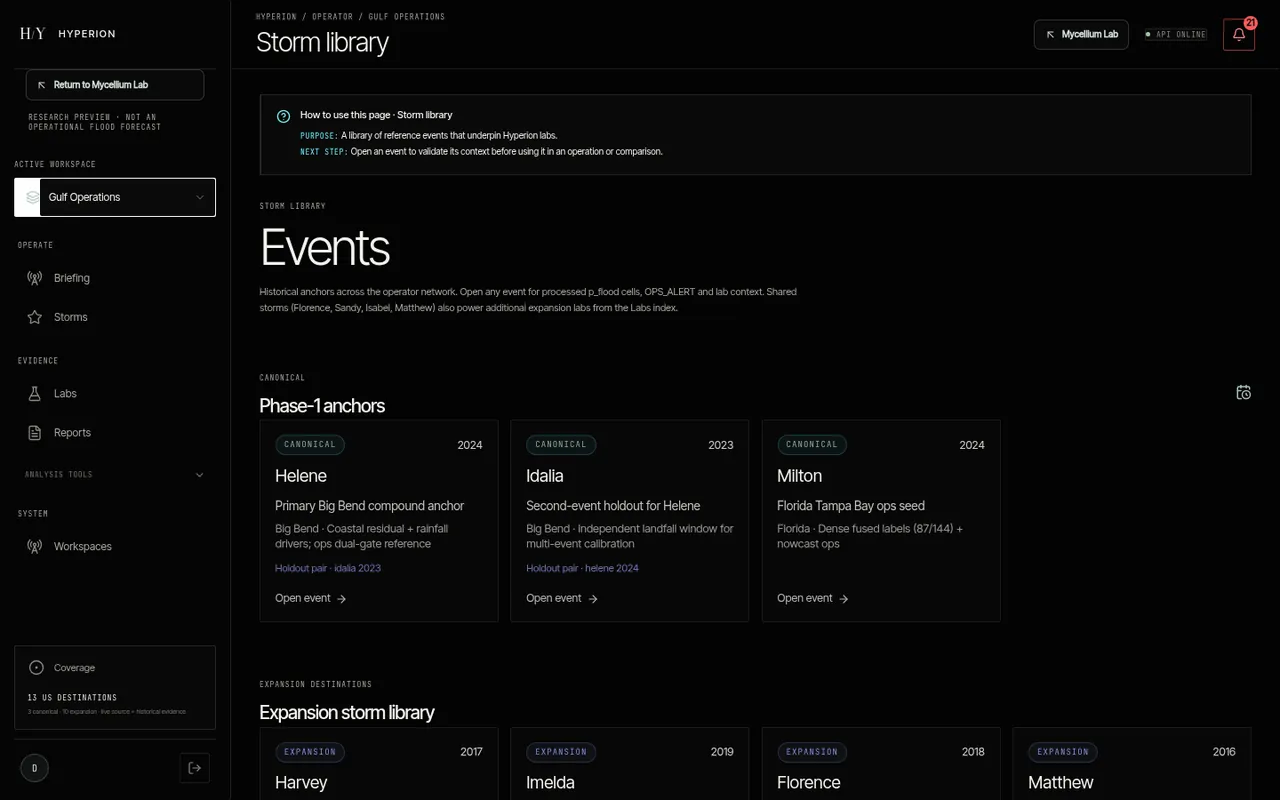Click the Coverage circle icon
Image resolution: width=1280 pixels, height=800 pixels.
[x=36, y=668]
